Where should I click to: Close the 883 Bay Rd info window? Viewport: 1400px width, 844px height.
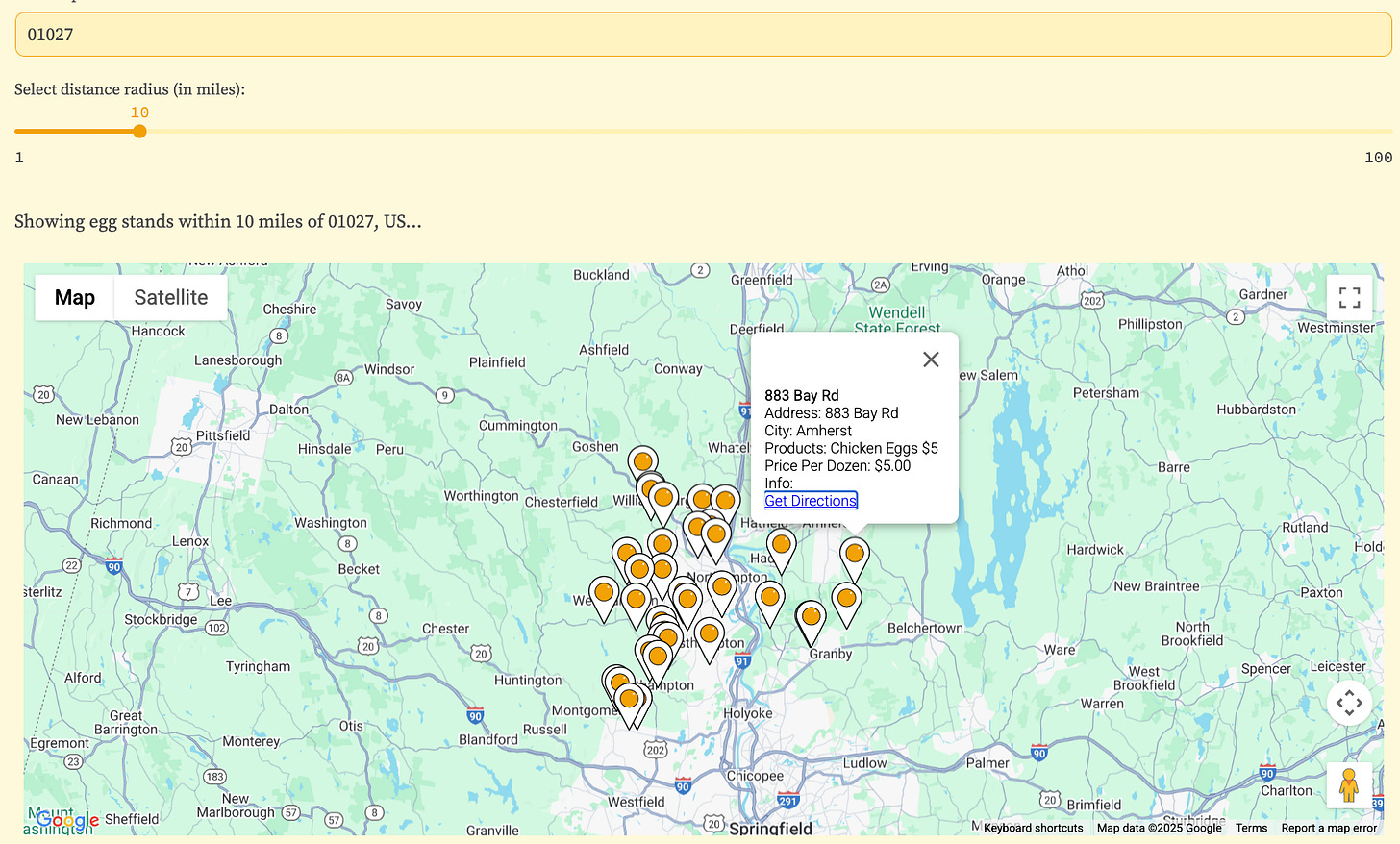coord(930,359)
